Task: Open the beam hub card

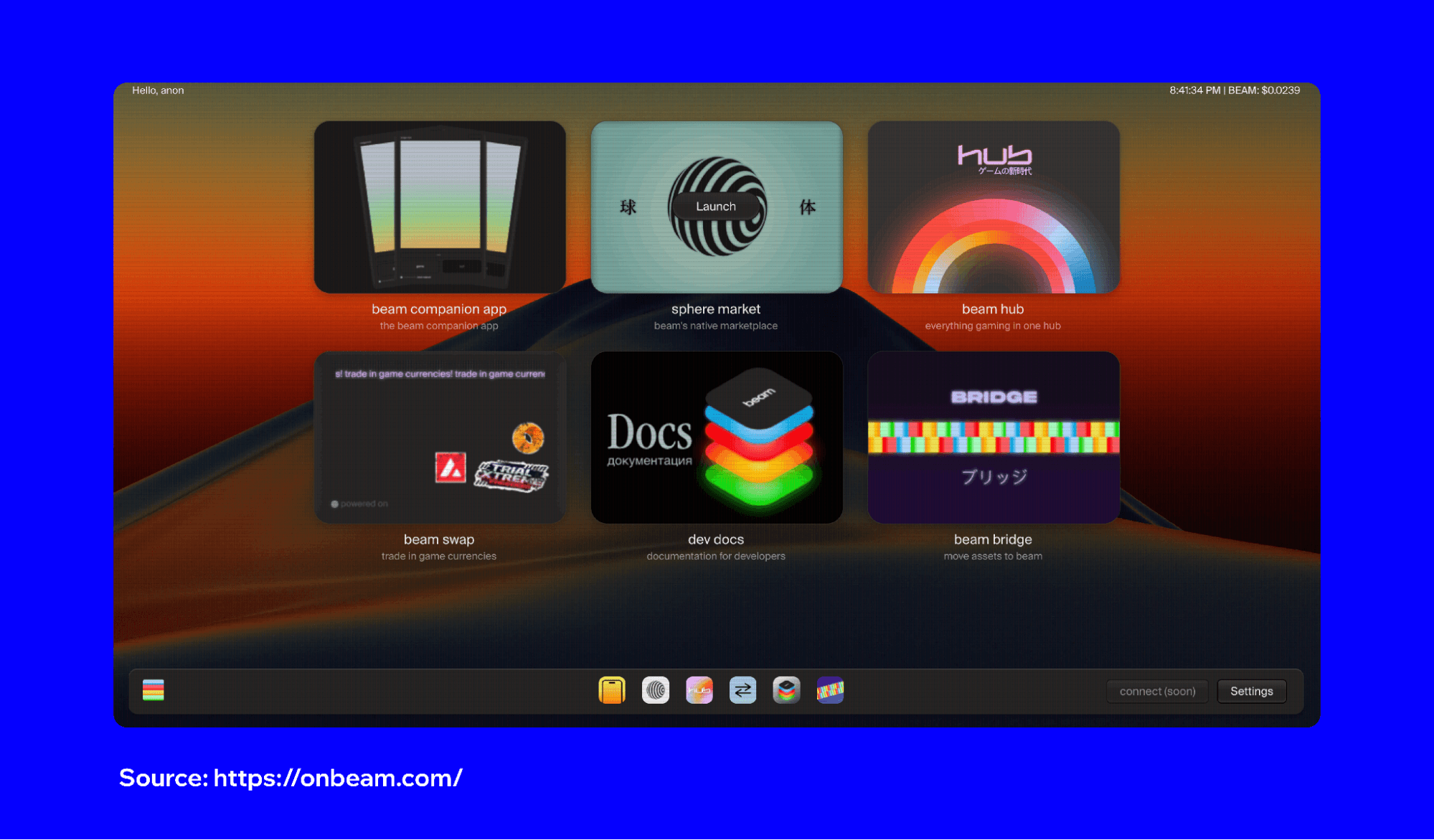Action: coord(994,207)
